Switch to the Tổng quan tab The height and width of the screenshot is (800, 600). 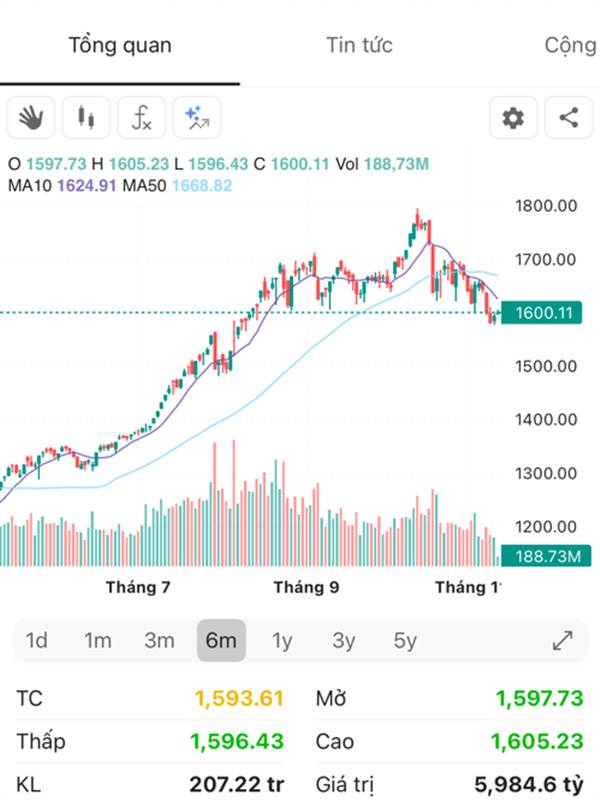pyautogui.click(x=120, y=45)
